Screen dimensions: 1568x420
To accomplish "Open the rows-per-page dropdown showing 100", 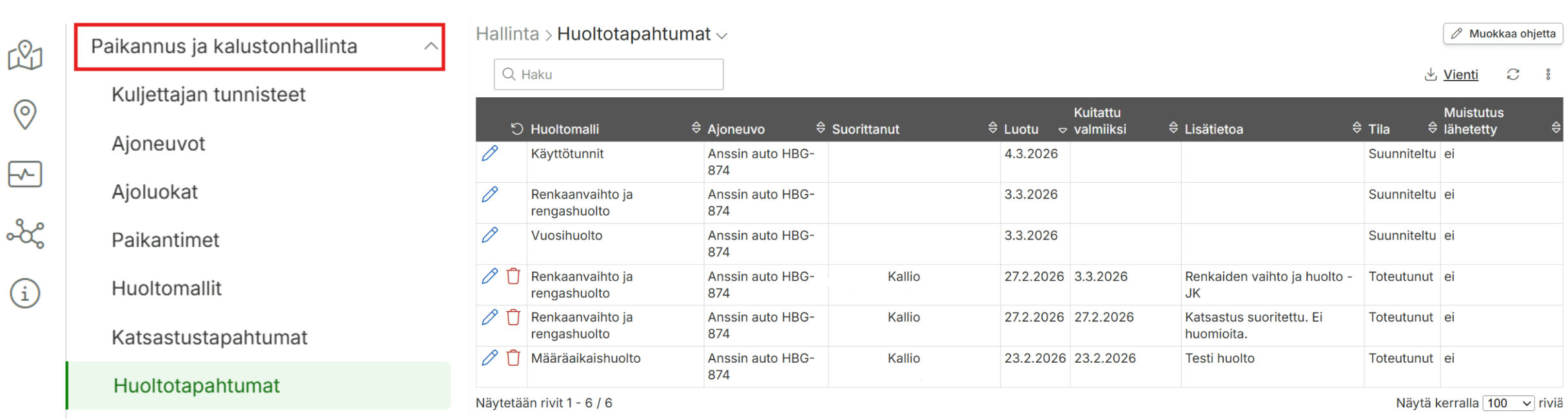I will click(x=1508, y=403).
